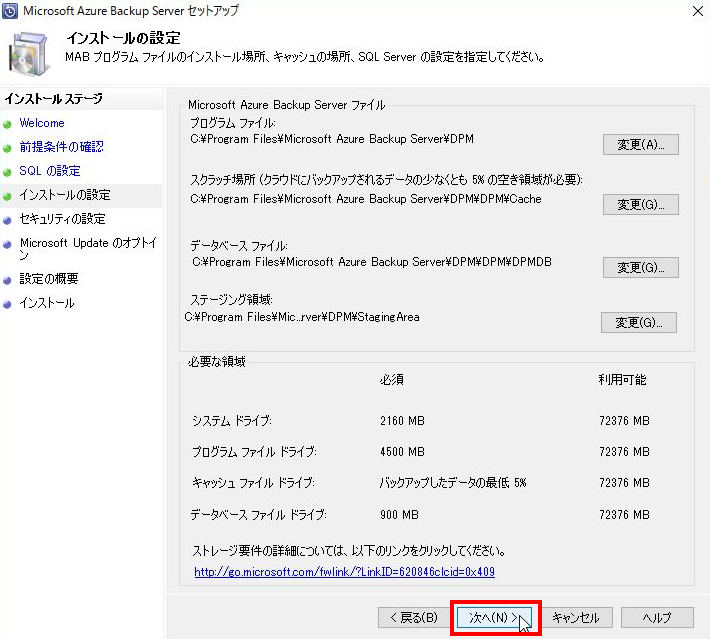Click the 2160 MB system drive value
The image size is (710, 639).
(x=402, y=421)
